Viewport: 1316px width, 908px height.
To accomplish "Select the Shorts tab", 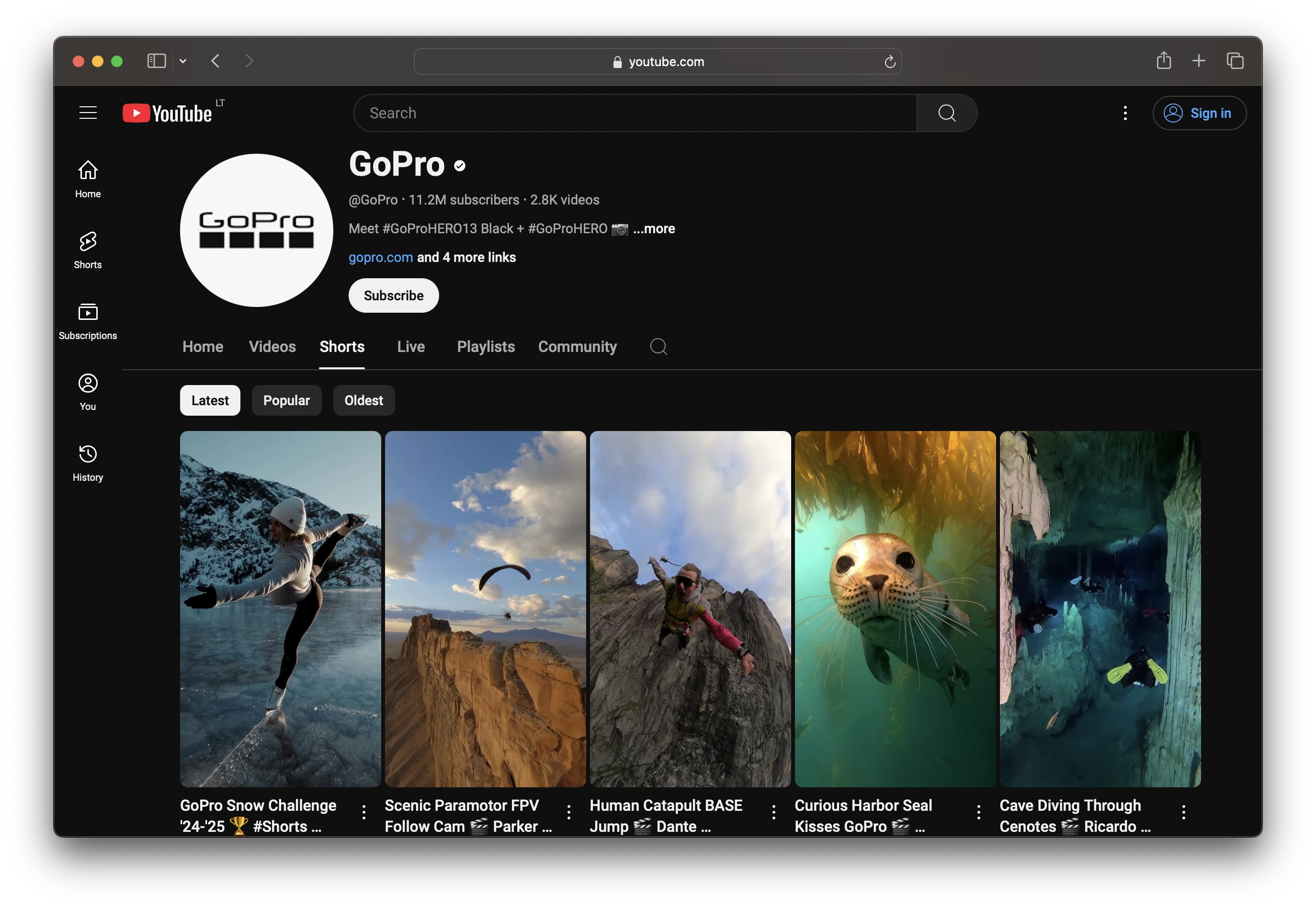I will [341, 346].
